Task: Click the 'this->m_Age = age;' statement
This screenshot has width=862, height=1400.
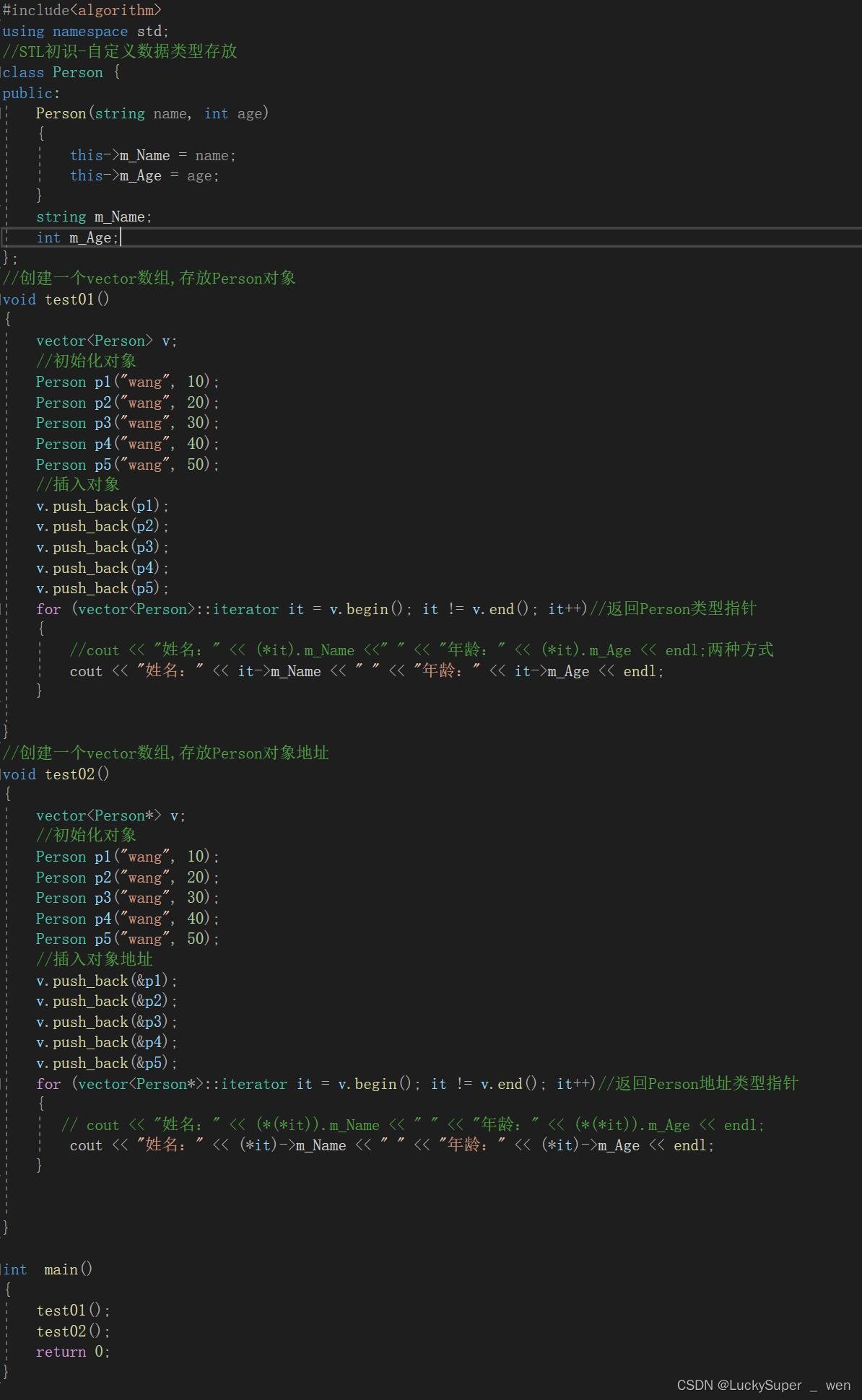Action: point(144,175)
